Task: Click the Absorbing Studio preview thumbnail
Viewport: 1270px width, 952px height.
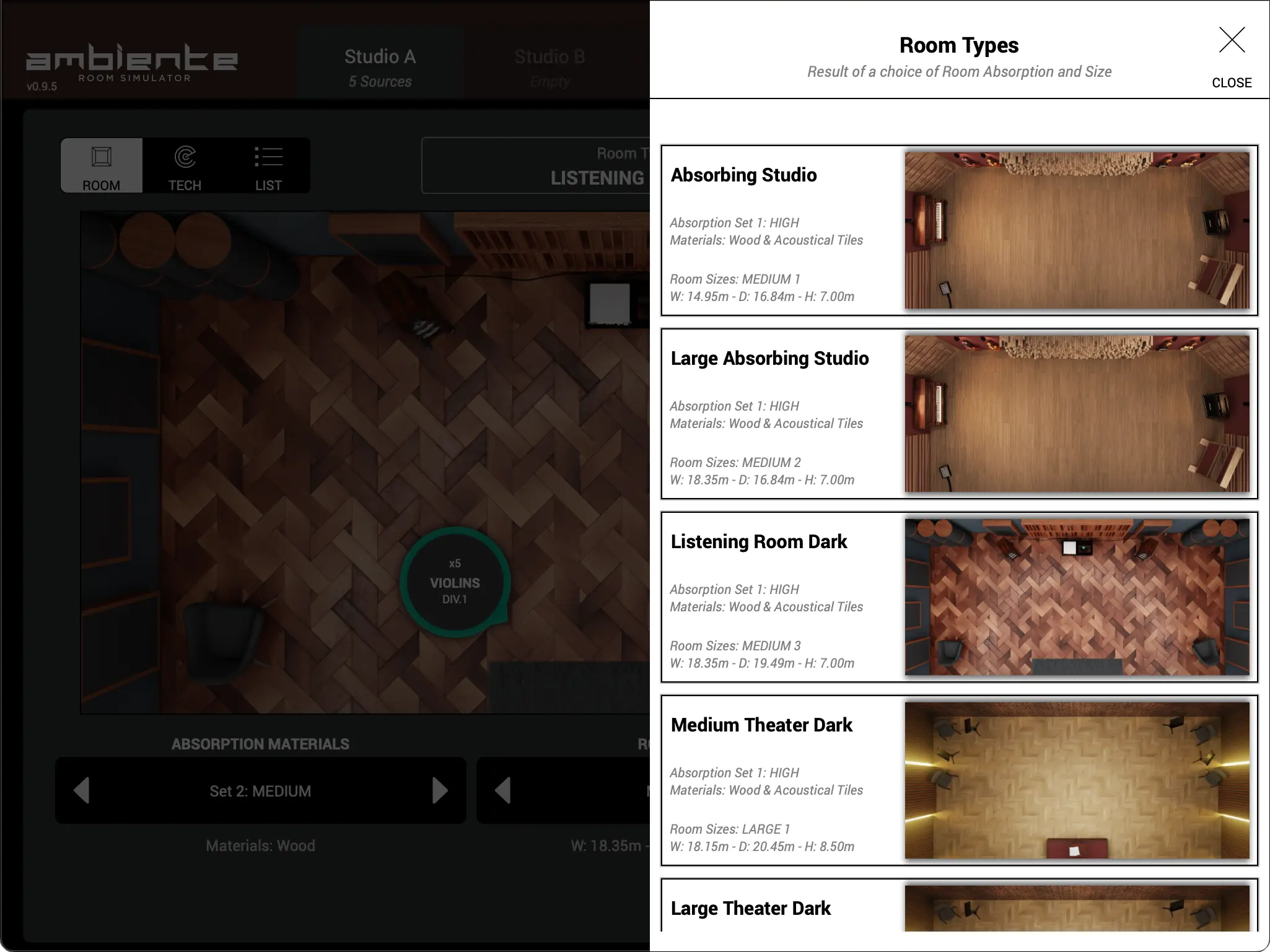Action: coord(1078,232)
